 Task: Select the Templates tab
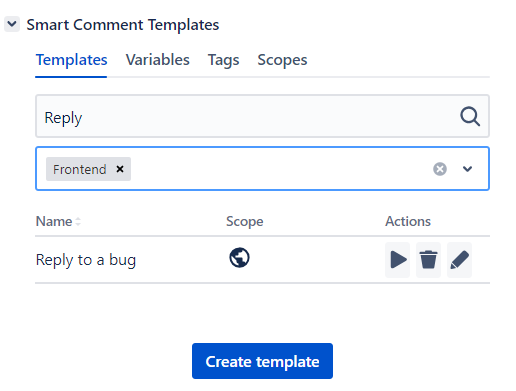[x=71, y=60]
